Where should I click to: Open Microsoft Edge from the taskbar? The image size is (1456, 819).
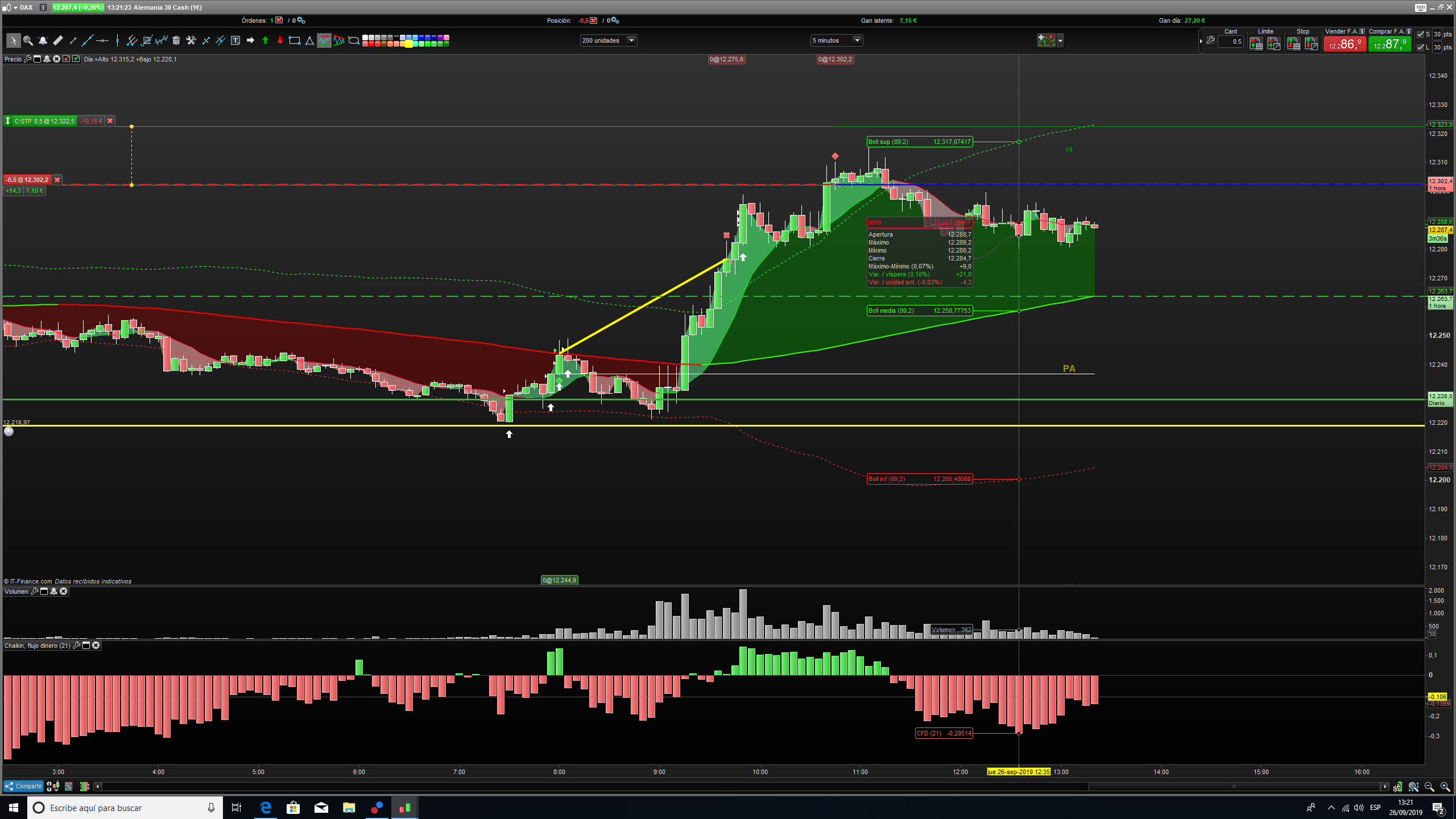pyautogui.click(x=266, y=808)
